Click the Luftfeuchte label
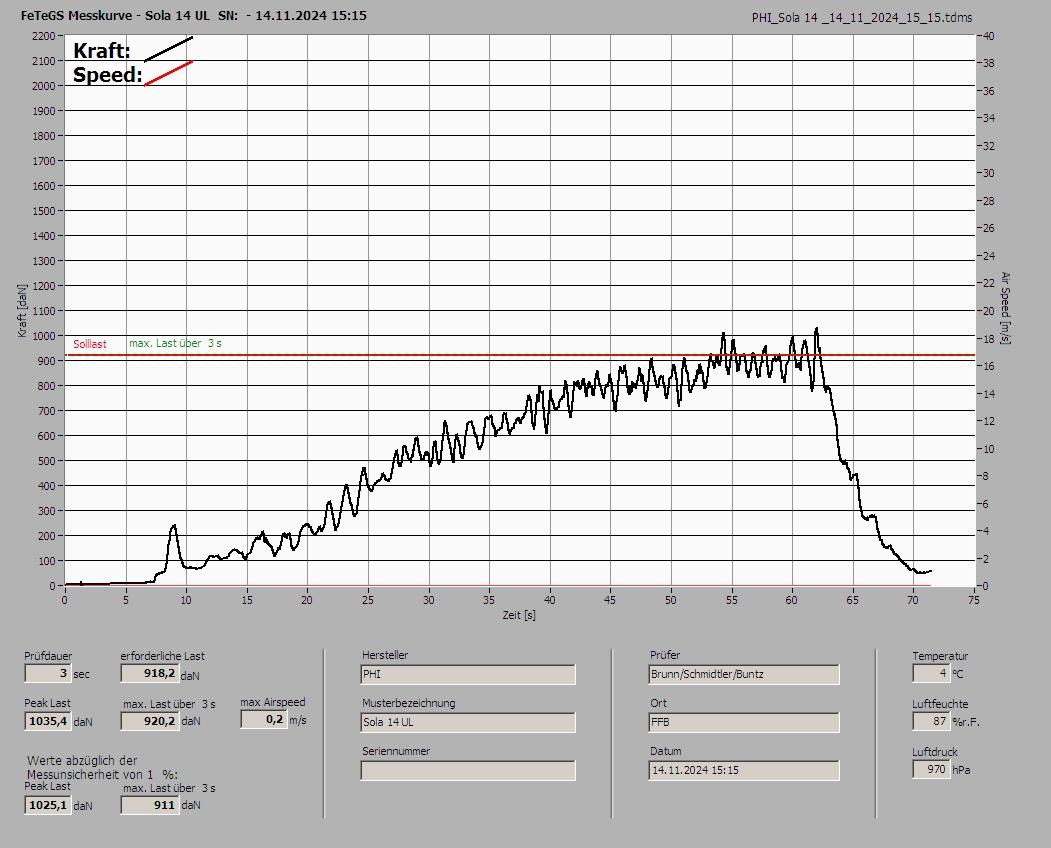 940,704
